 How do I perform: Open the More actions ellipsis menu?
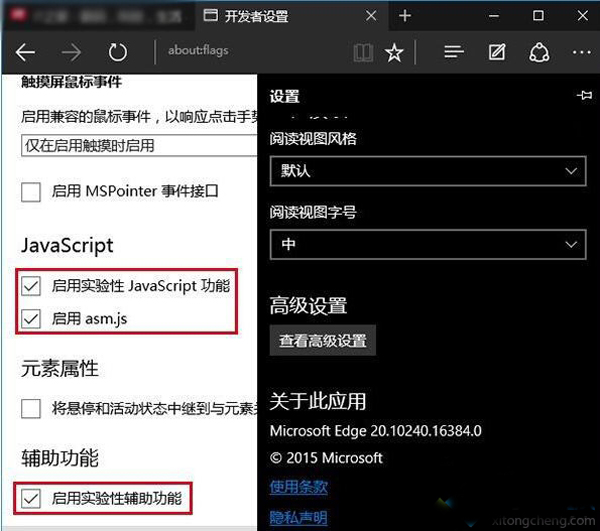pos(582,52)
